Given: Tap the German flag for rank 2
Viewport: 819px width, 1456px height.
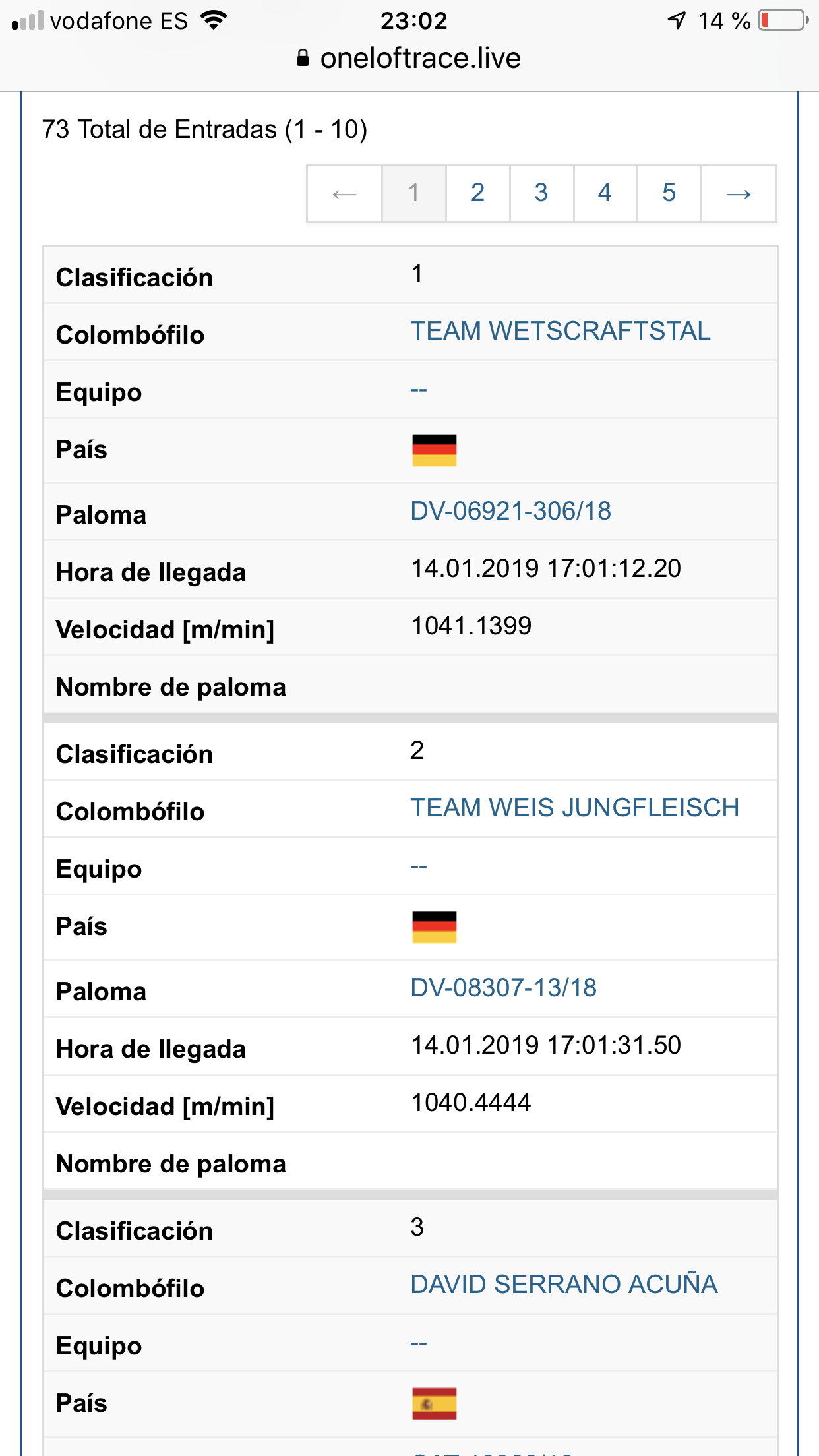Looking at the screenshot, I should [434, 927].
